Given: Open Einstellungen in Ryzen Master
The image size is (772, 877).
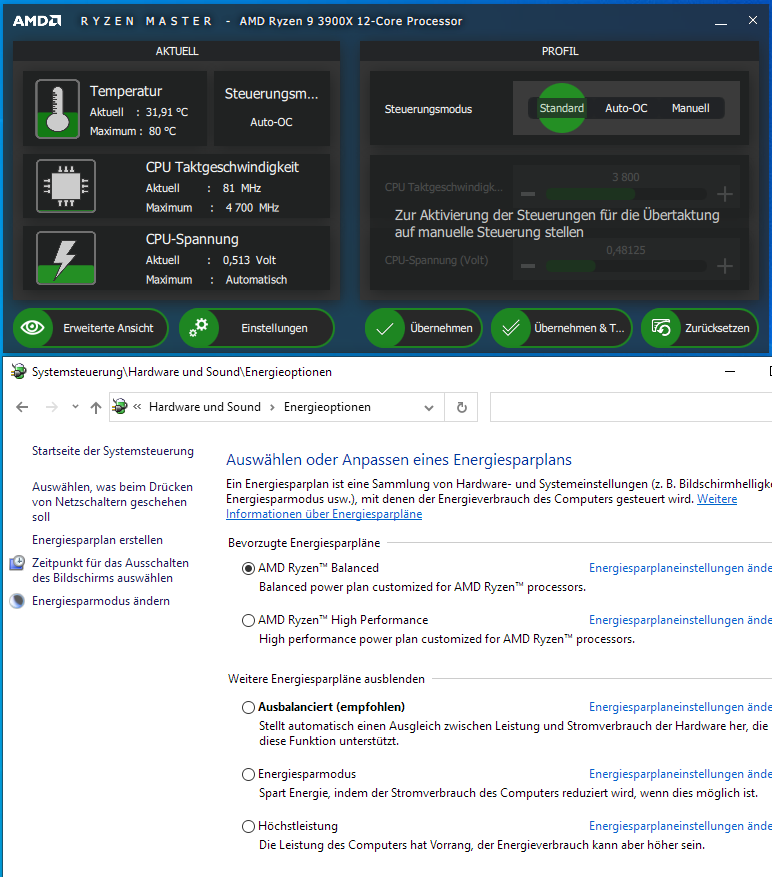Looking at the screenshot, I should [x=256, y=328].
